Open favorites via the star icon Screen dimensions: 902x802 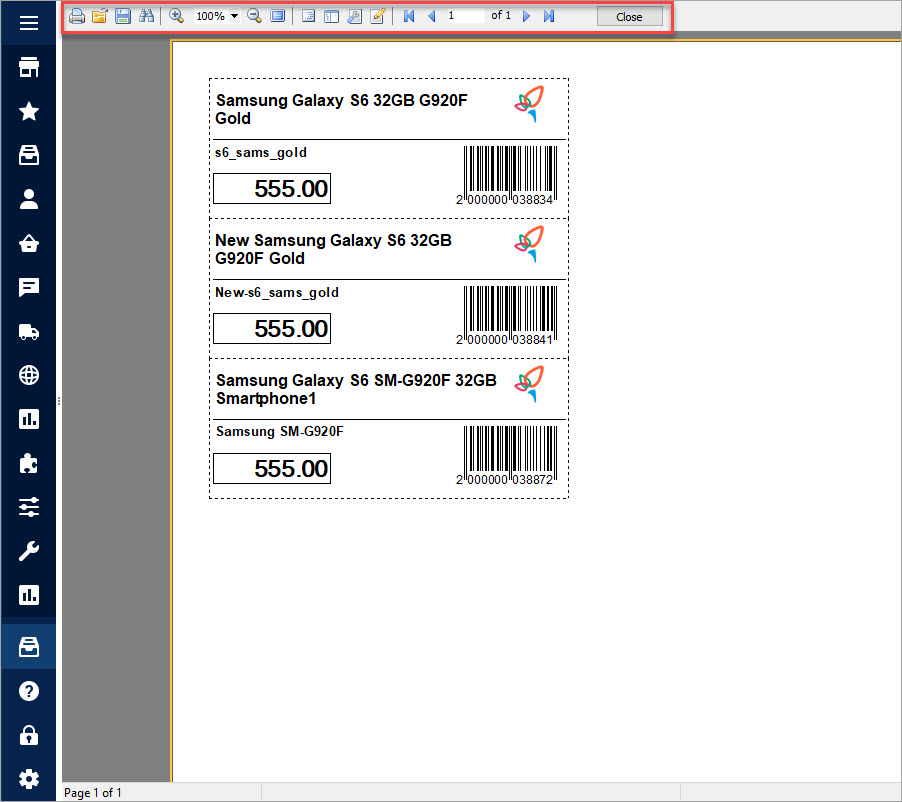point(29,111)
